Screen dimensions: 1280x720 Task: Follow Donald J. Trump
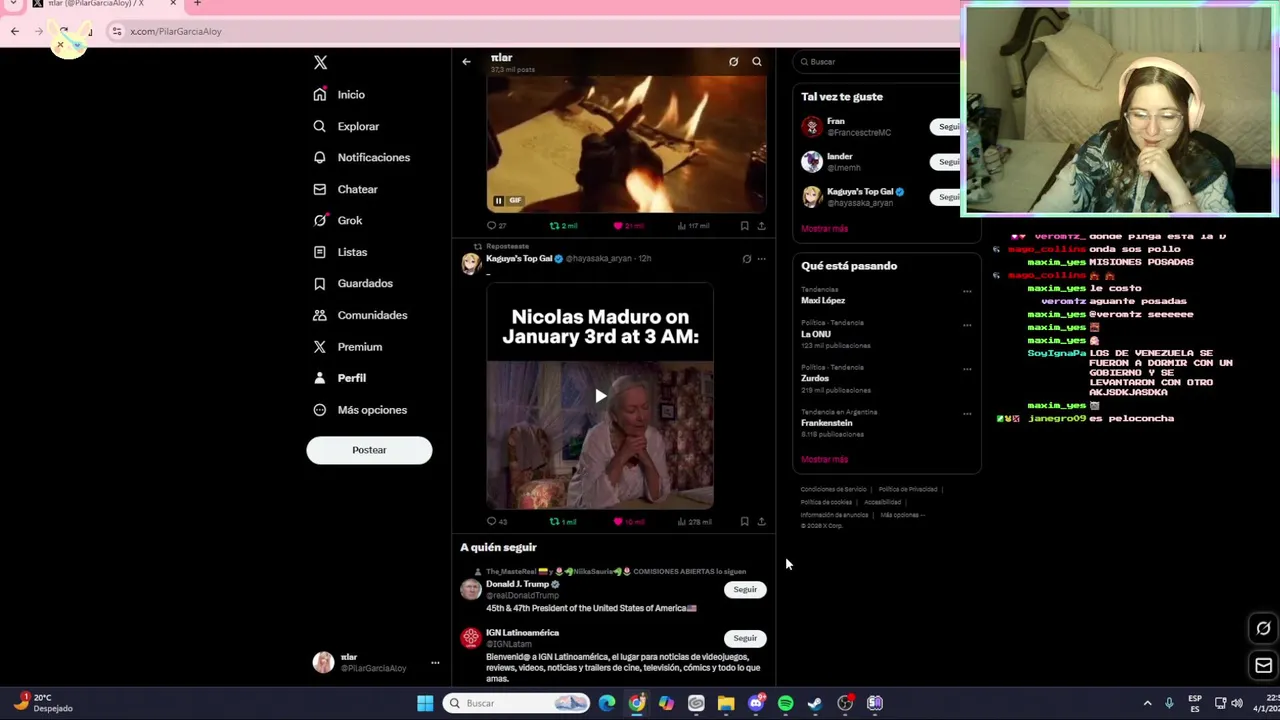point(745,590)
